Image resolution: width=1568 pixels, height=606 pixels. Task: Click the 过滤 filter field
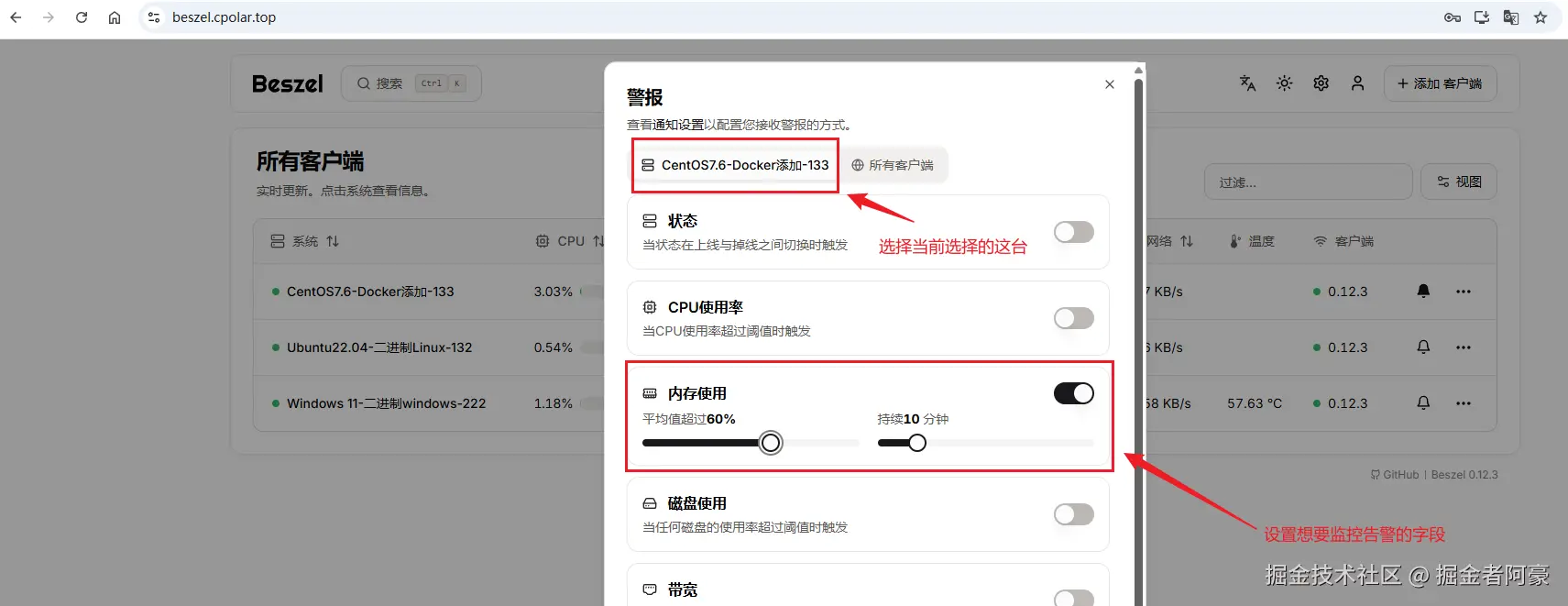(x=1308, y=182)
